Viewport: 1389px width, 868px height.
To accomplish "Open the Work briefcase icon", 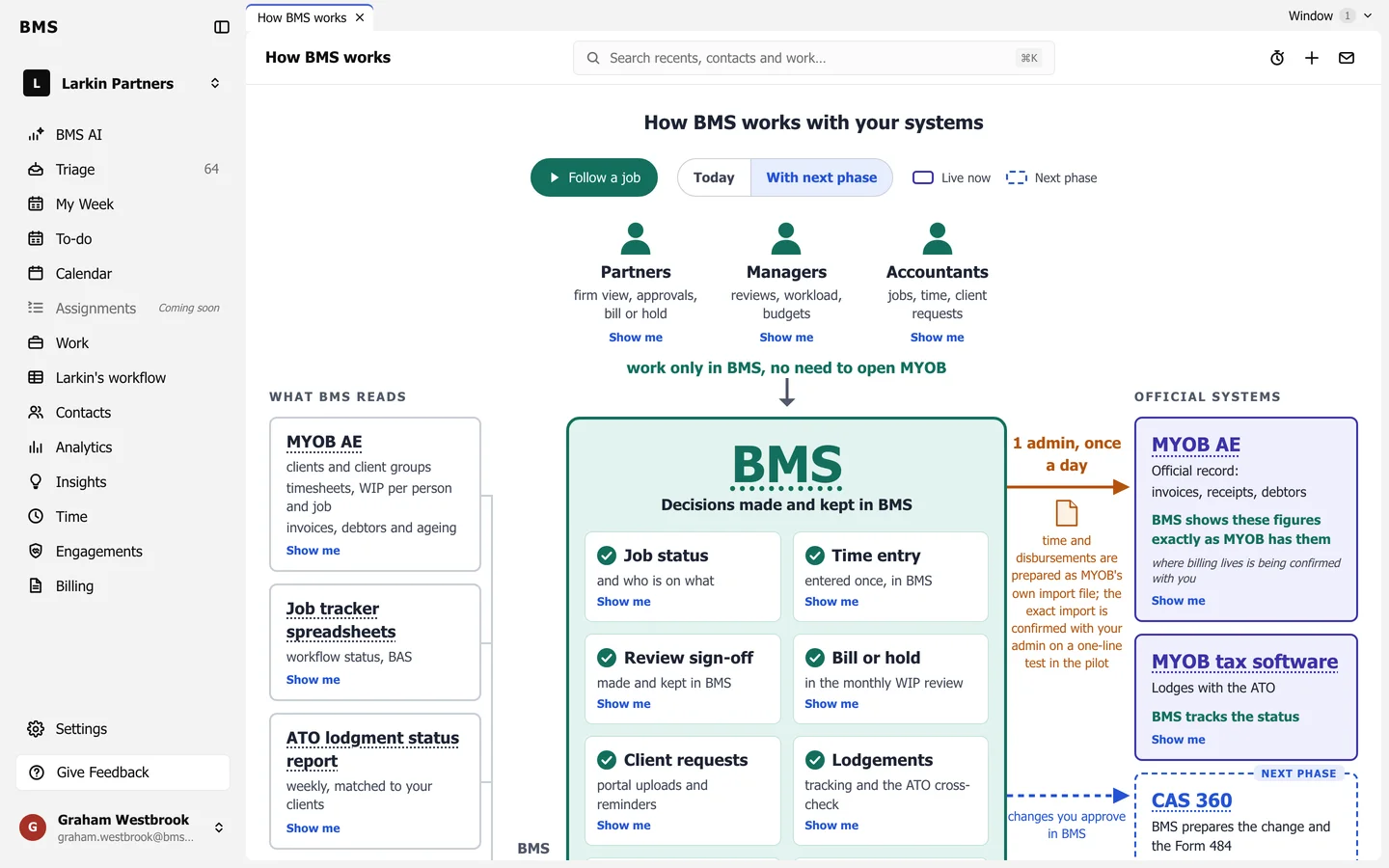I will (x=36, y=343).
